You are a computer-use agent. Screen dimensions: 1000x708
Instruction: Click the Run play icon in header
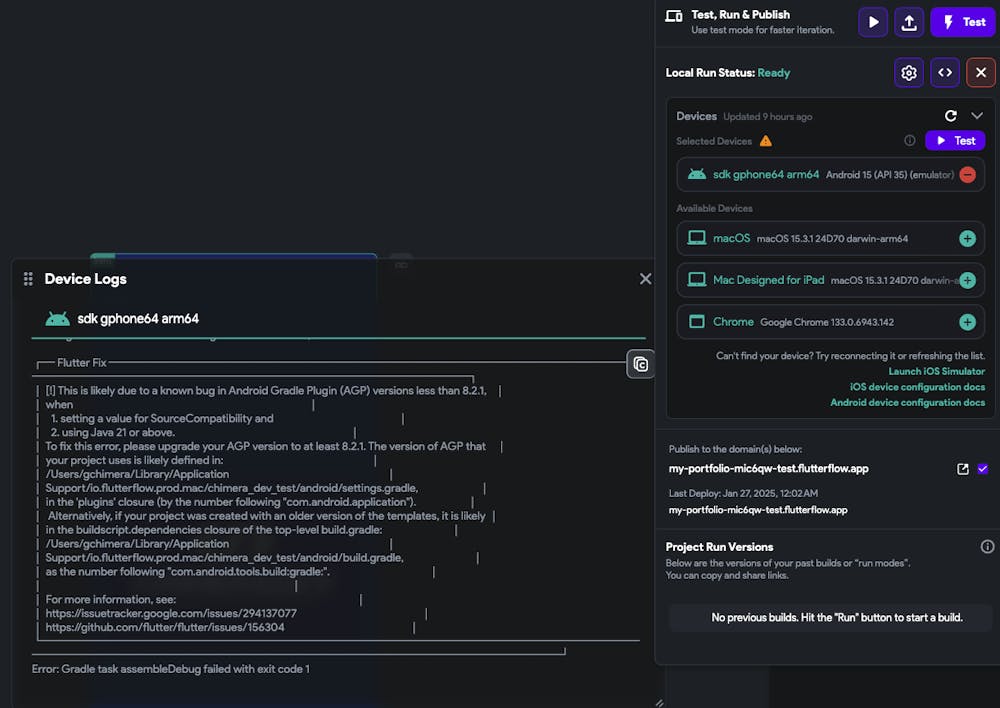point(873,22)
